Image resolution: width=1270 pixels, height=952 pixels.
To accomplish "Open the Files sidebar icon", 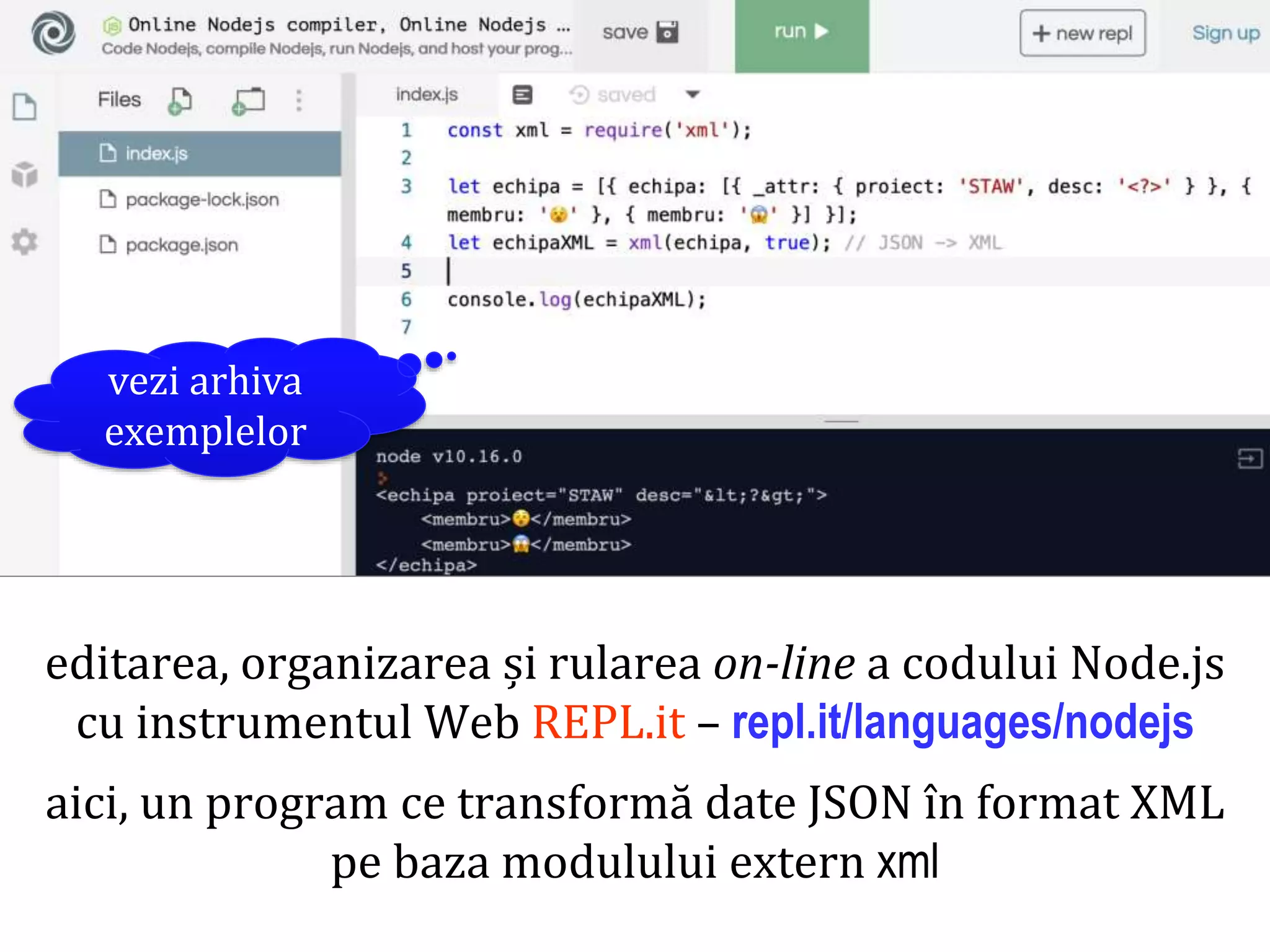I will (x=25, y=107).
